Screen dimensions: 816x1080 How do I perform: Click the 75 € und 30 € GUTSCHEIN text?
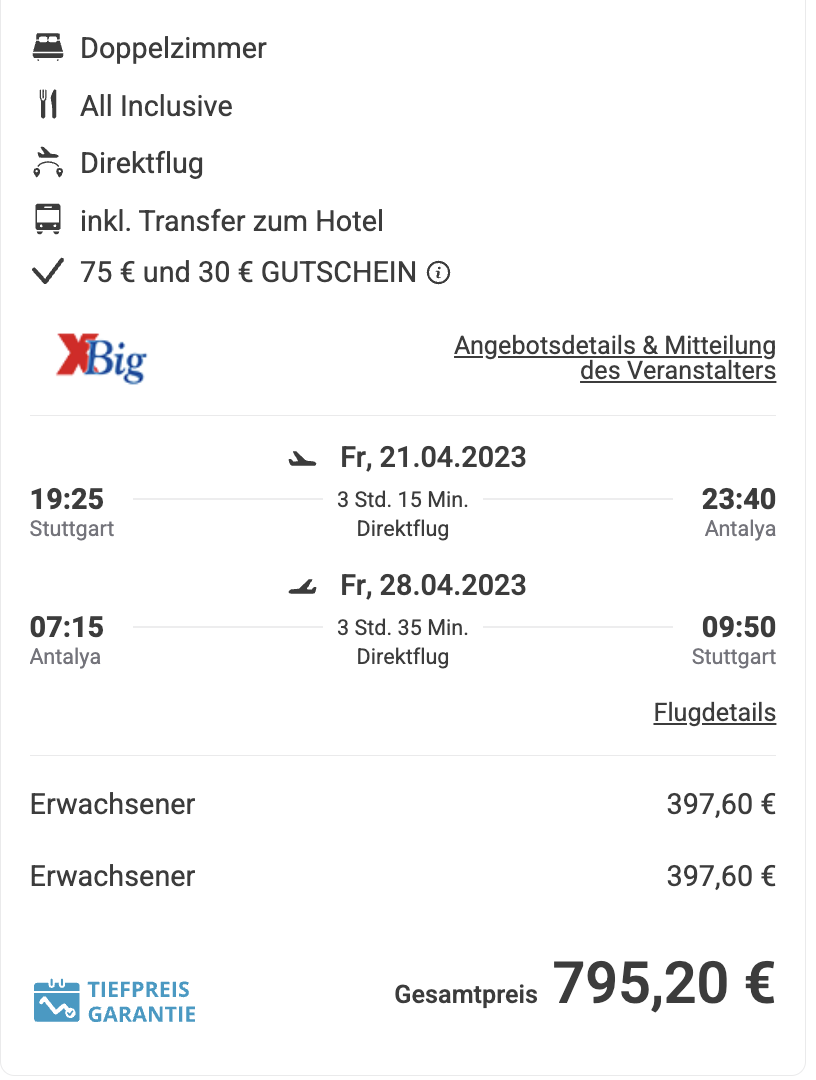[249, 272]
